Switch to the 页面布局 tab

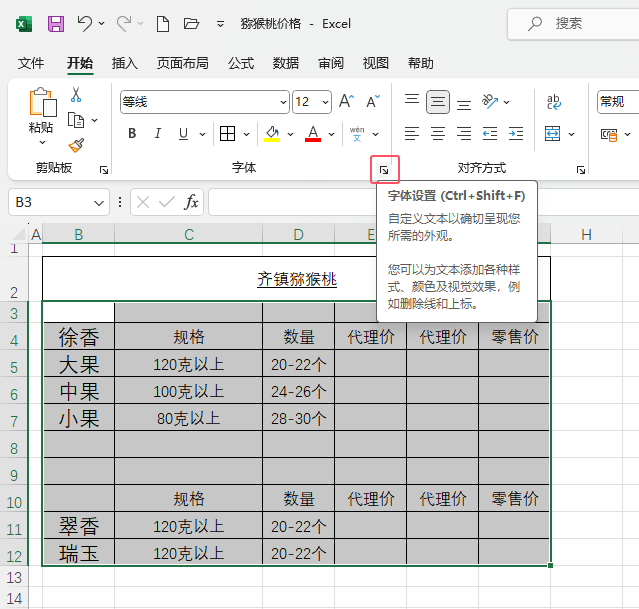[x=183, y=63]
